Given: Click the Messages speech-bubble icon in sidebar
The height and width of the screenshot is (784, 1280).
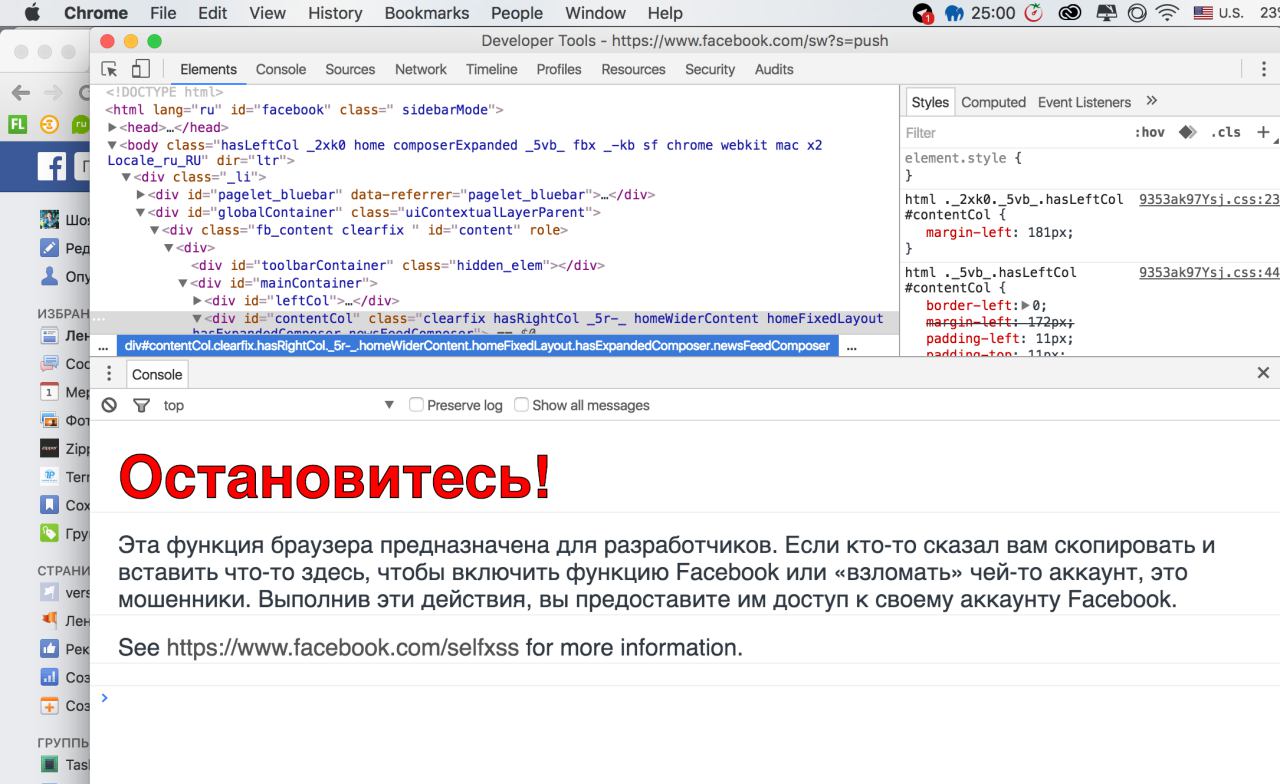Looking at the screenshot, I should point(47,365).
